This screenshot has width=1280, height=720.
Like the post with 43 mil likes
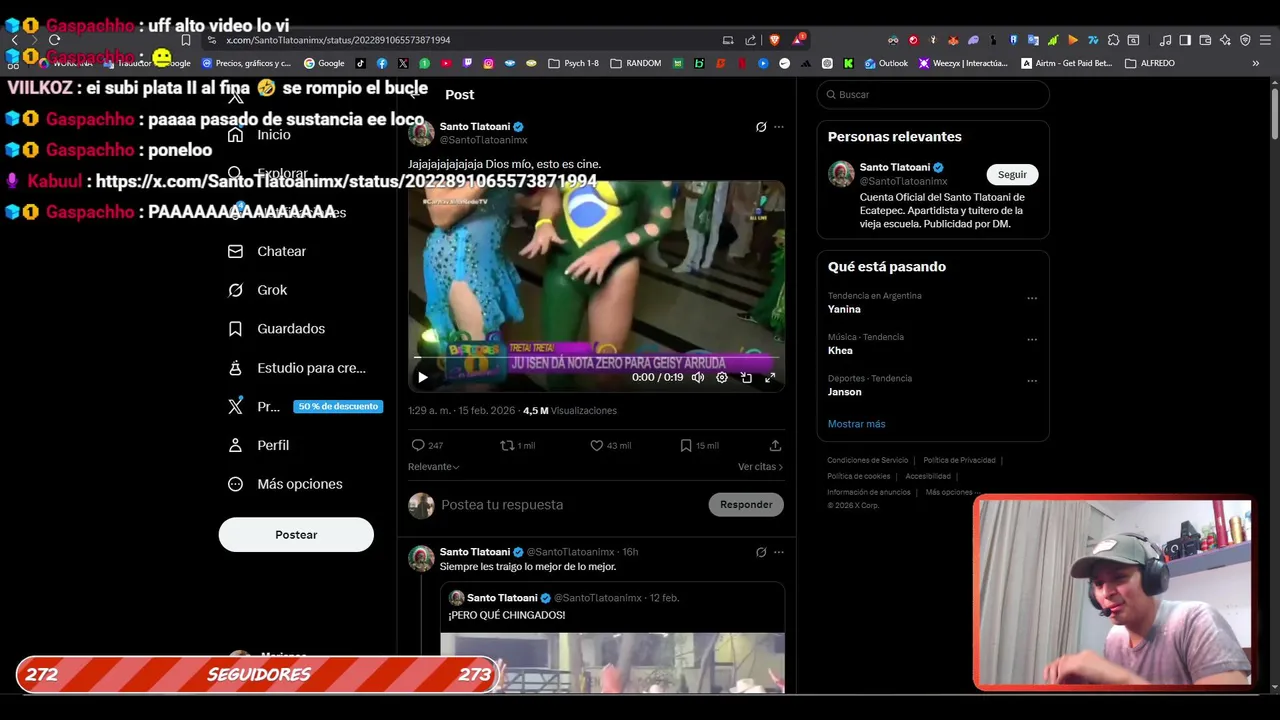coord(610,445)
